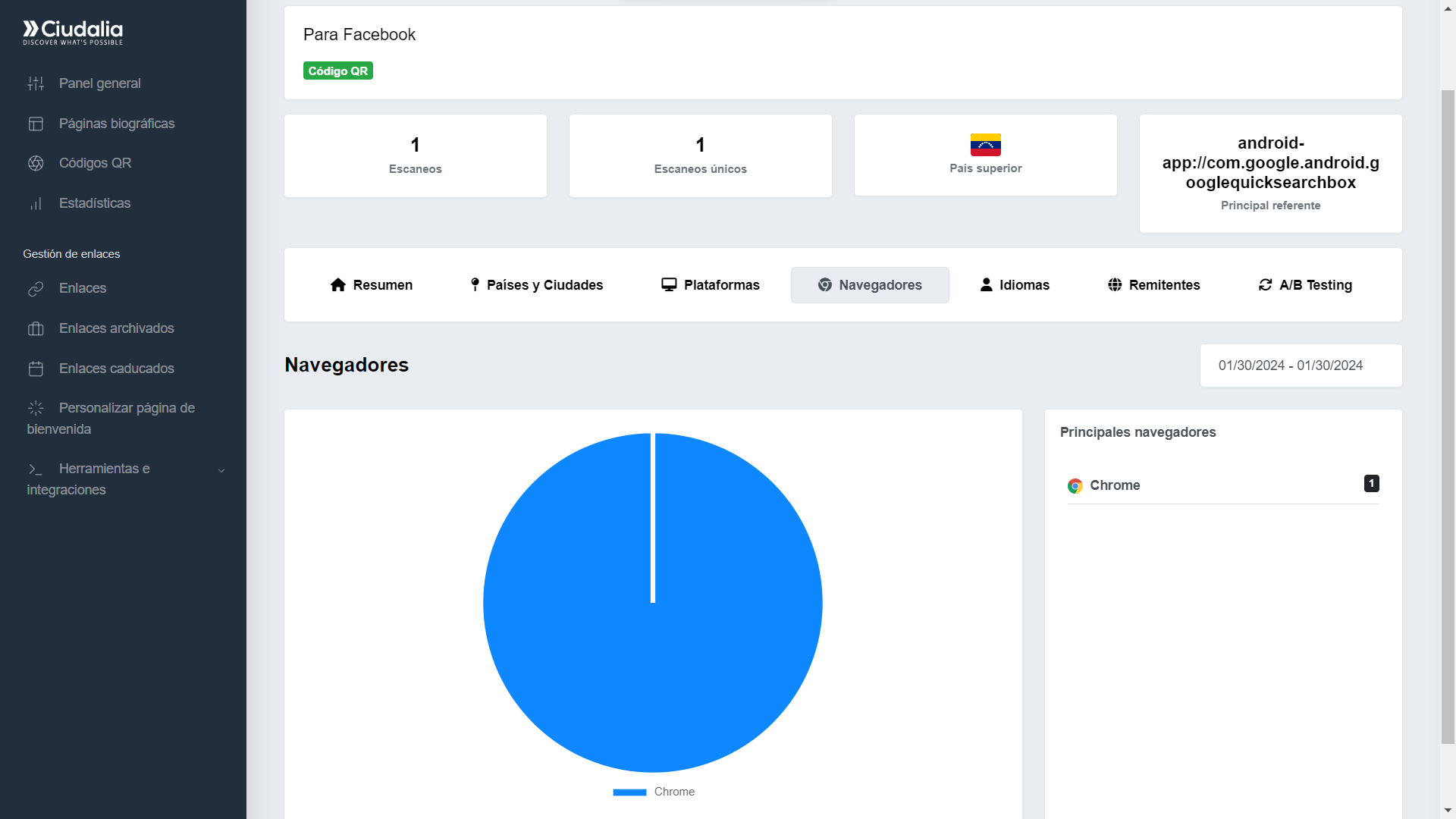The image size is (1456, 819).
Task: Click the Enlaces chain link icon
Action: coord(36,289)
